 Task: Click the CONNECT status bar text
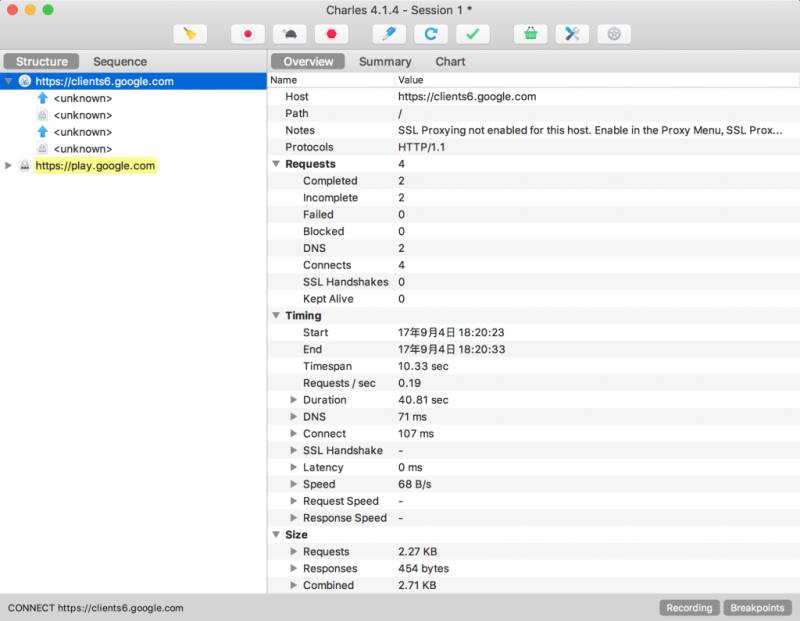tap(95, 608)
